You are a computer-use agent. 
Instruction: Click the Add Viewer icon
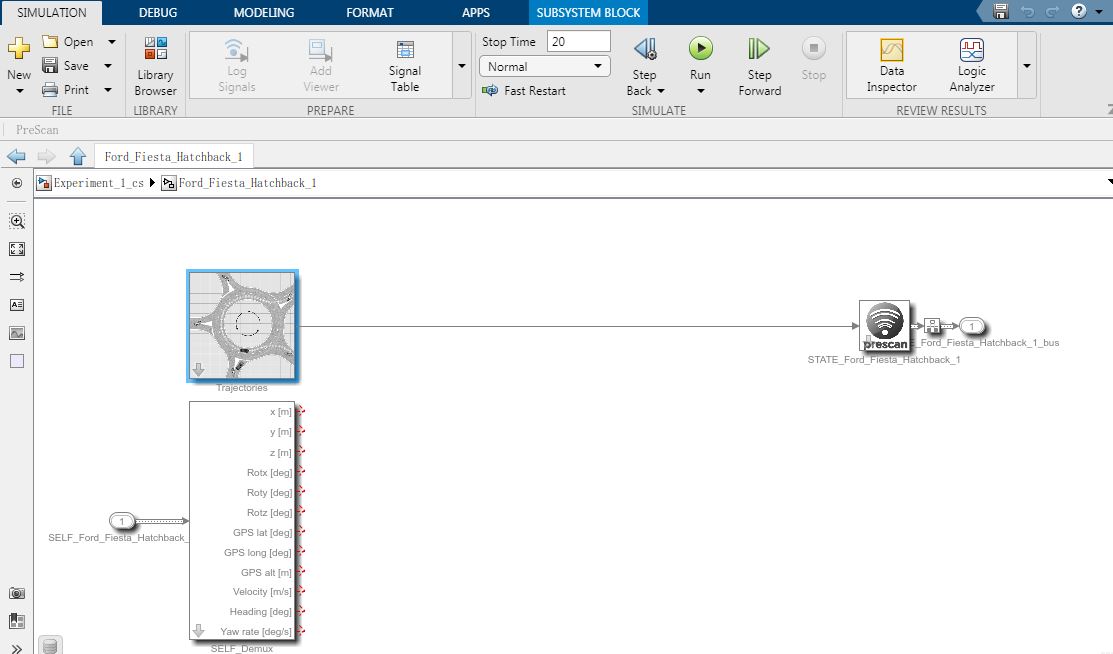point(321,50)
